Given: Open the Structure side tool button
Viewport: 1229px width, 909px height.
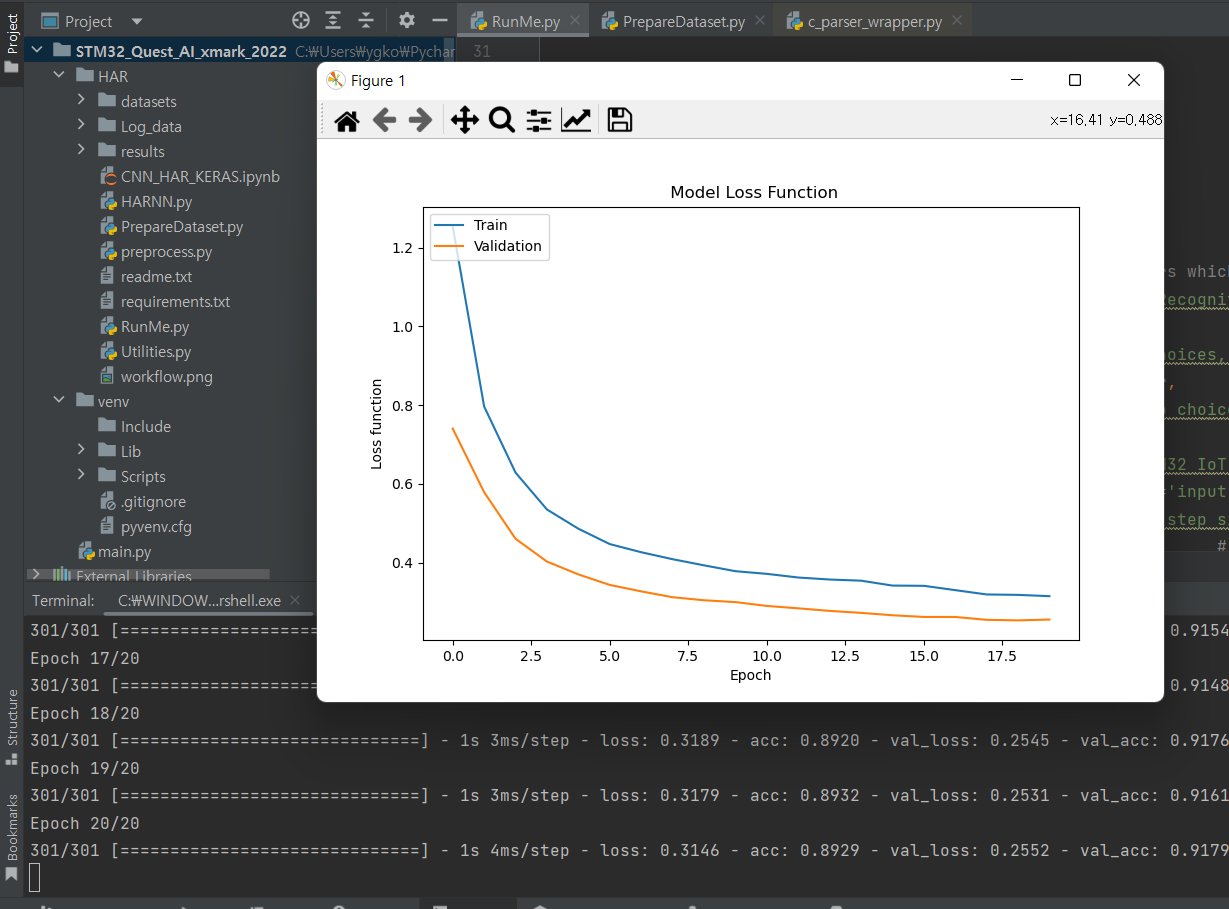Looking at the screenshot, I should pos(12,727).
